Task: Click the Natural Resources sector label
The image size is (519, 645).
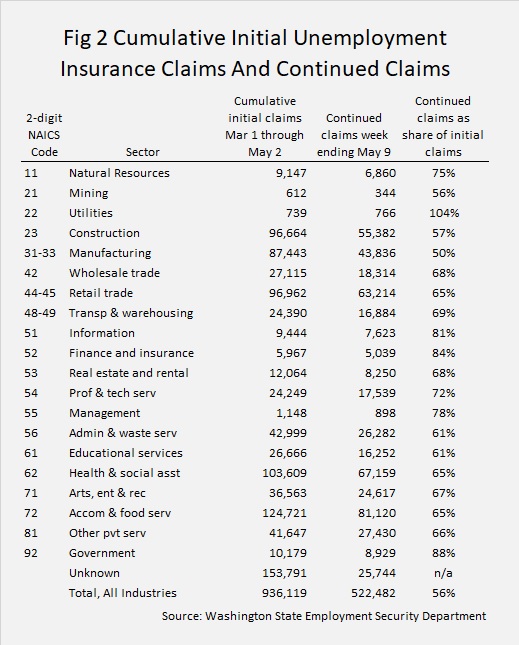Action: pyautogui.click(x=119, y=173)
